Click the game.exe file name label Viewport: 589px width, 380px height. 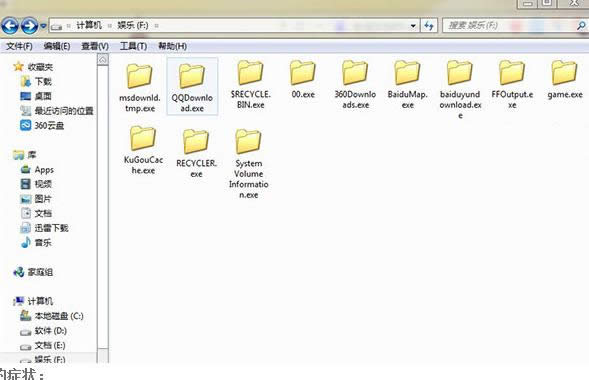click(x=565, y=95)
